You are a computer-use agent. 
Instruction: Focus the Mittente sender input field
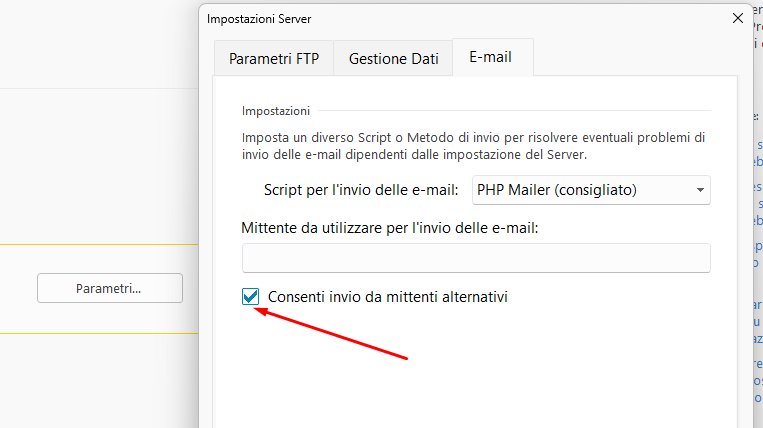476,258
